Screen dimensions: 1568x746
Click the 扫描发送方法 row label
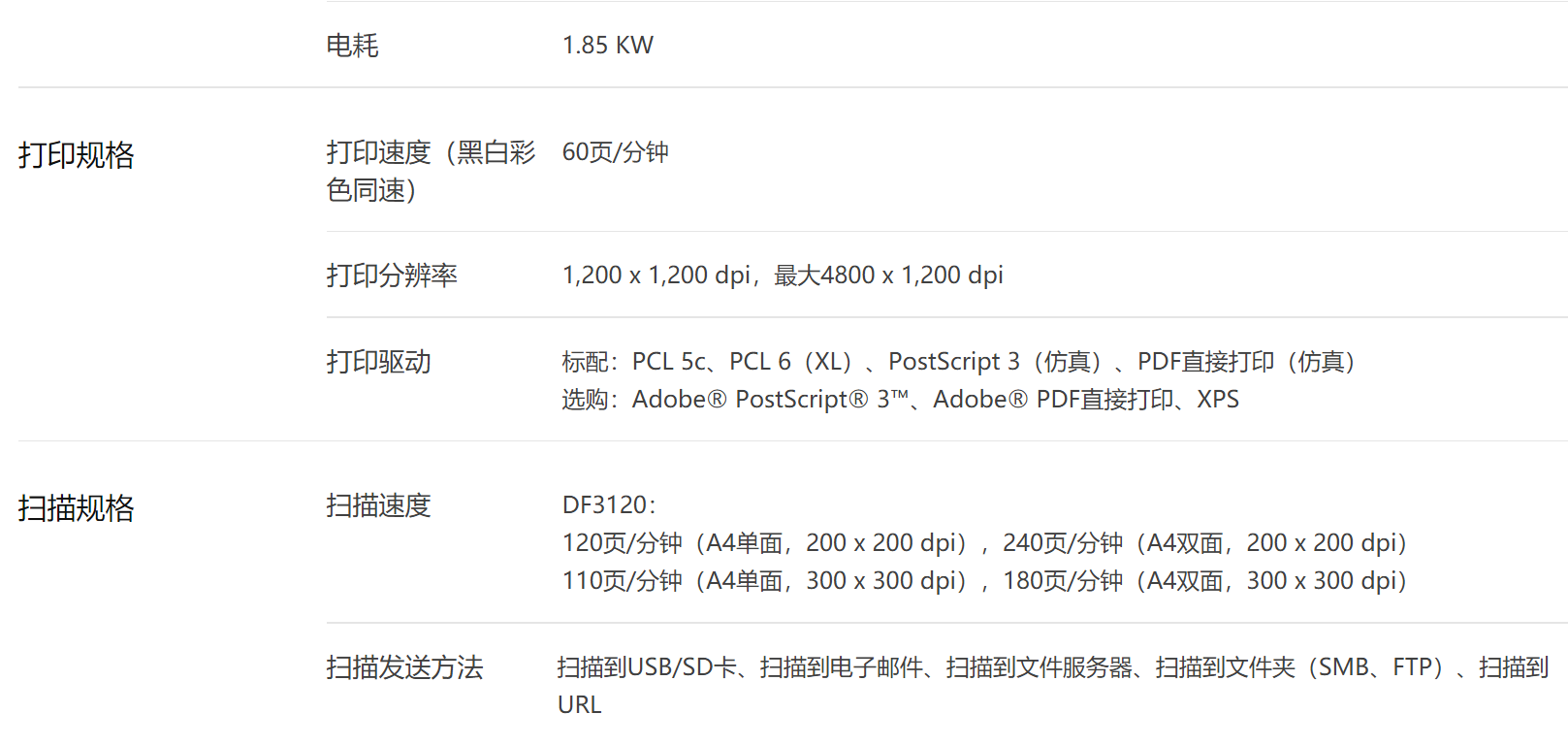(404, 667)
